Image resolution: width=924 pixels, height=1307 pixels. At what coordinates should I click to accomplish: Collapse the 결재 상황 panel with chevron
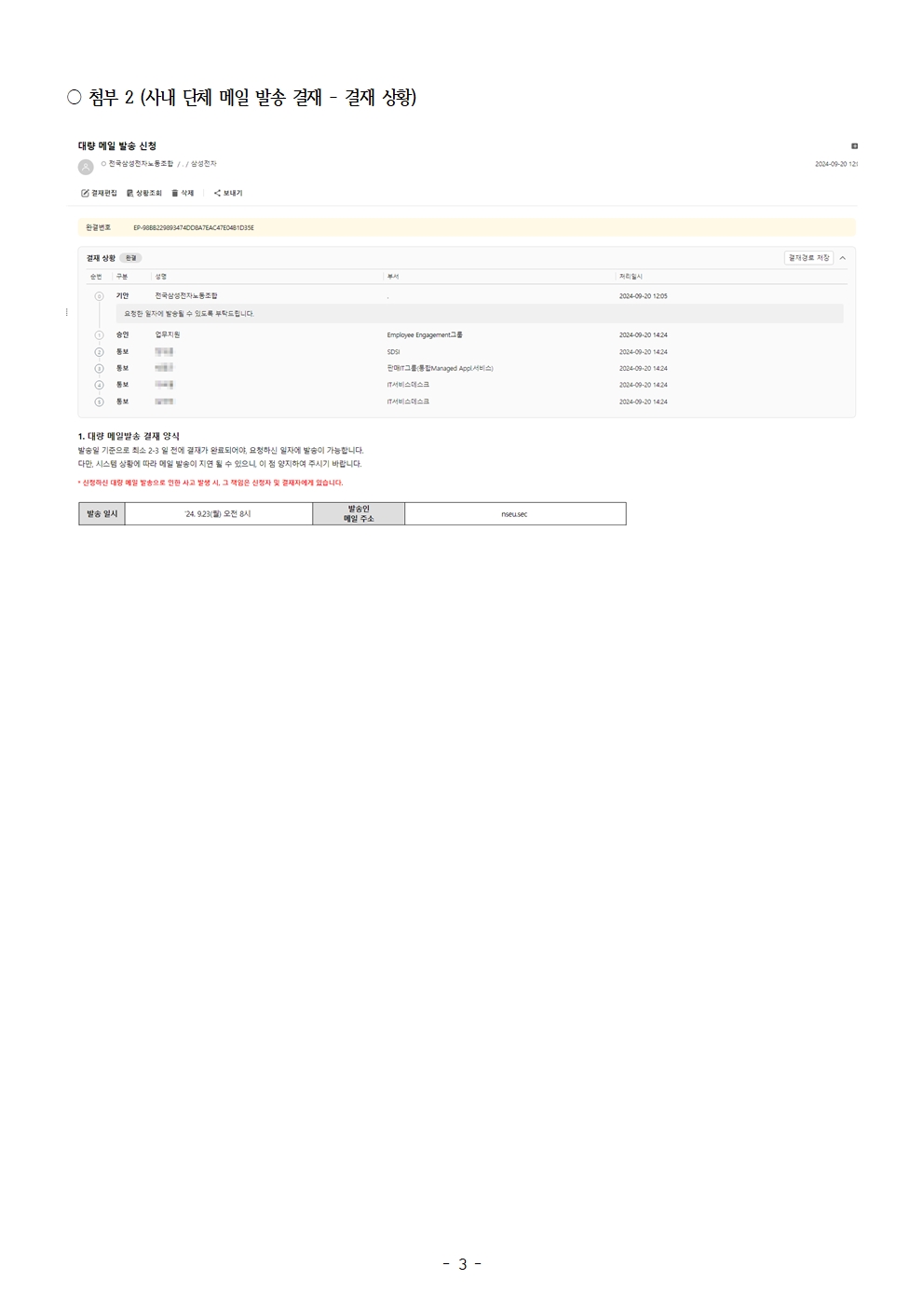(x=843, y=258)
